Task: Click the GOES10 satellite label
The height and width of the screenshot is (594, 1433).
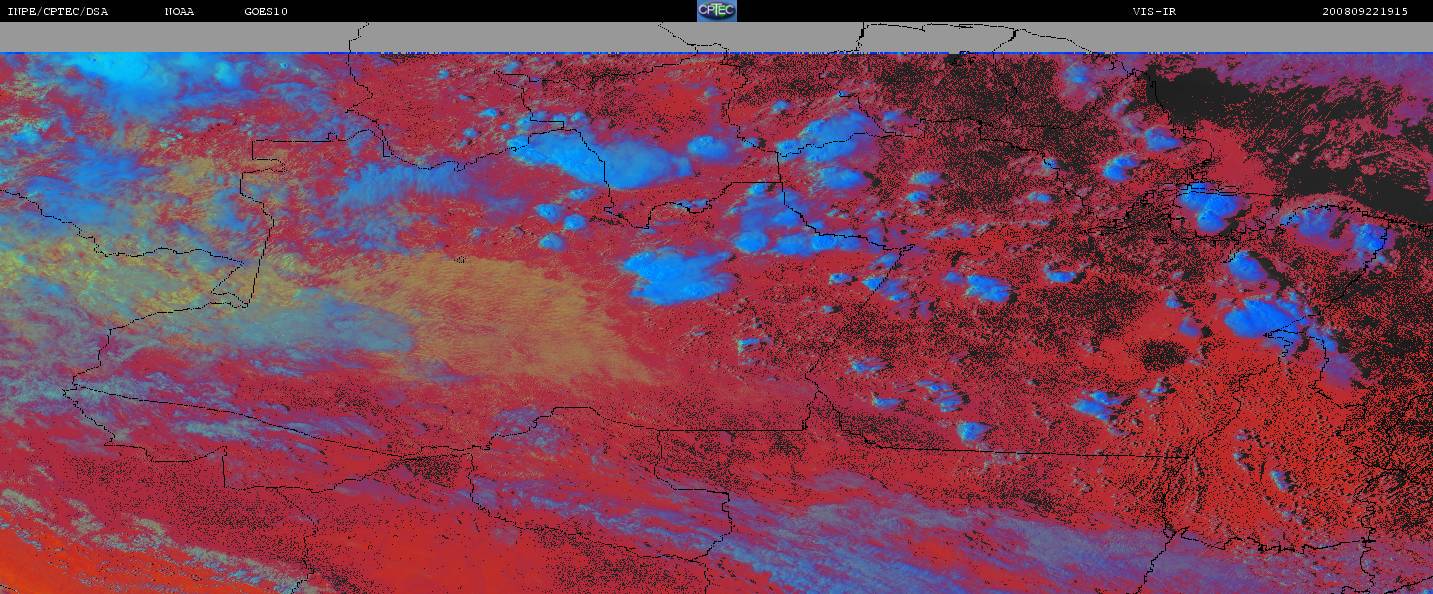Action: coord(266,12)
